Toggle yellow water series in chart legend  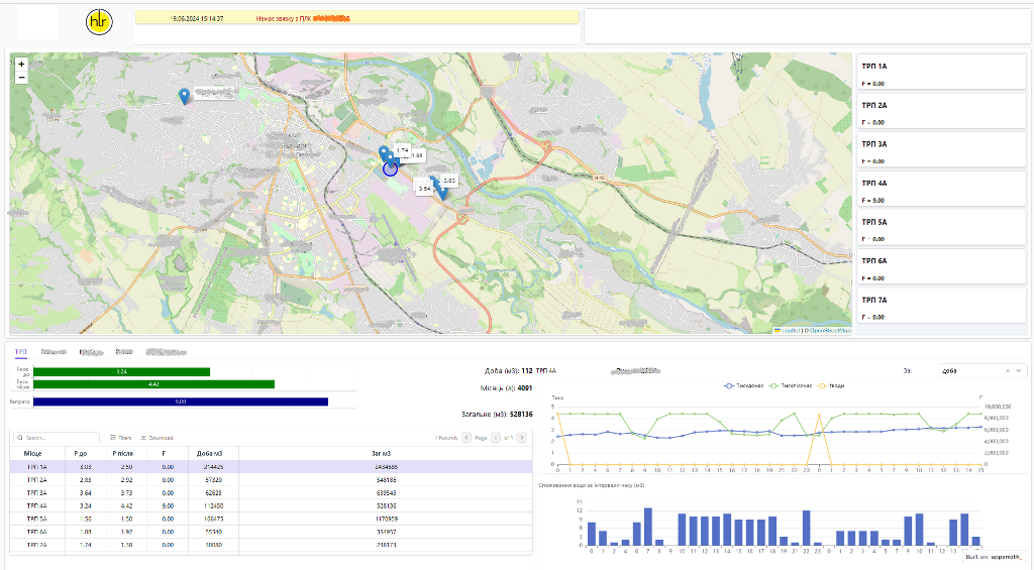pos(831,385)
